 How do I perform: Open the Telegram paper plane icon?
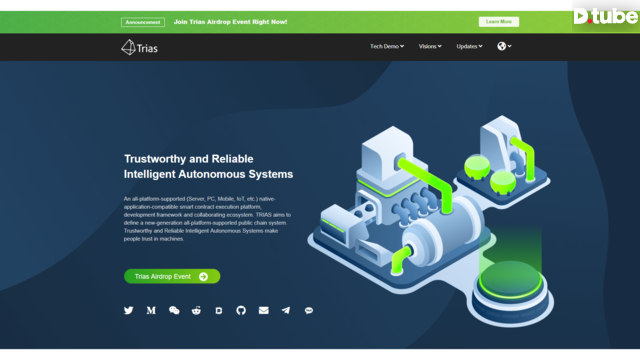(x=286, y=311)
